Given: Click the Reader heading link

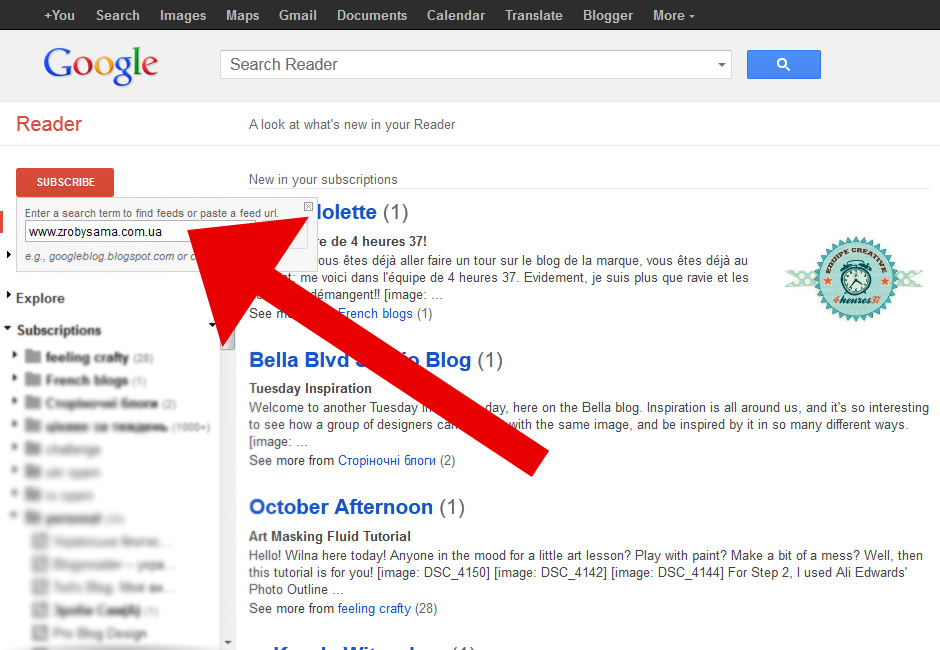Looking at the screenshot, I should coord(49,124).
